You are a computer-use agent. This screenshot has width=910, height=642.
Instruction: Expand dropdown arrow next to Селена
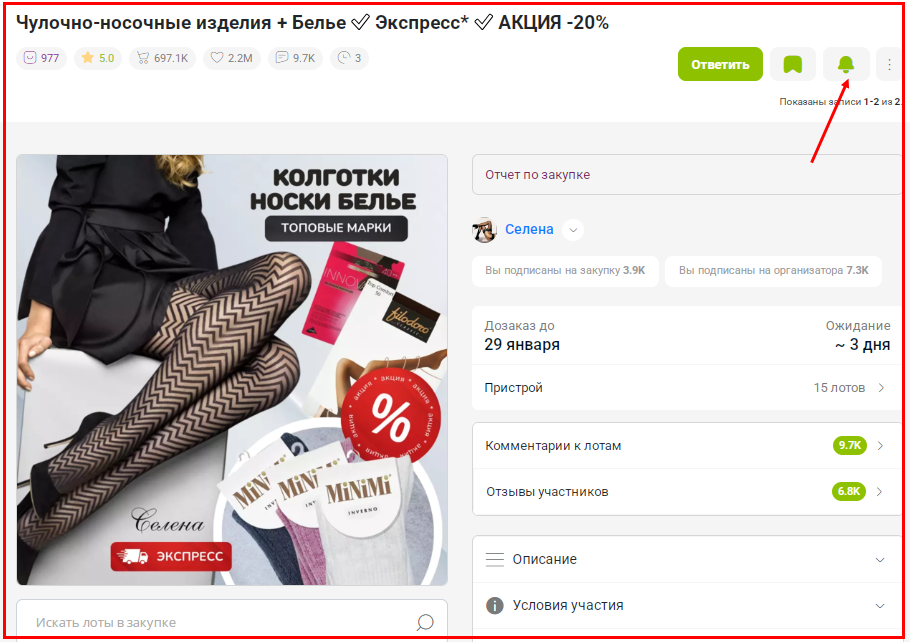[x=573, y=230]
